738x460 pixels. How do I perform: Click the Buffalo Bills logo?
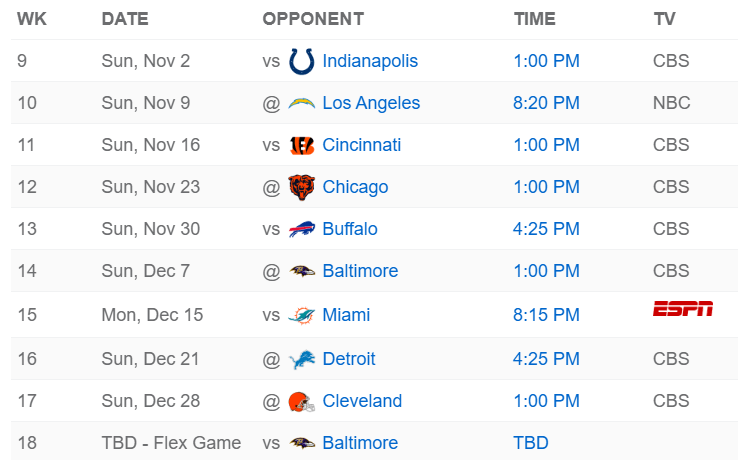click(x=301, y=229)
